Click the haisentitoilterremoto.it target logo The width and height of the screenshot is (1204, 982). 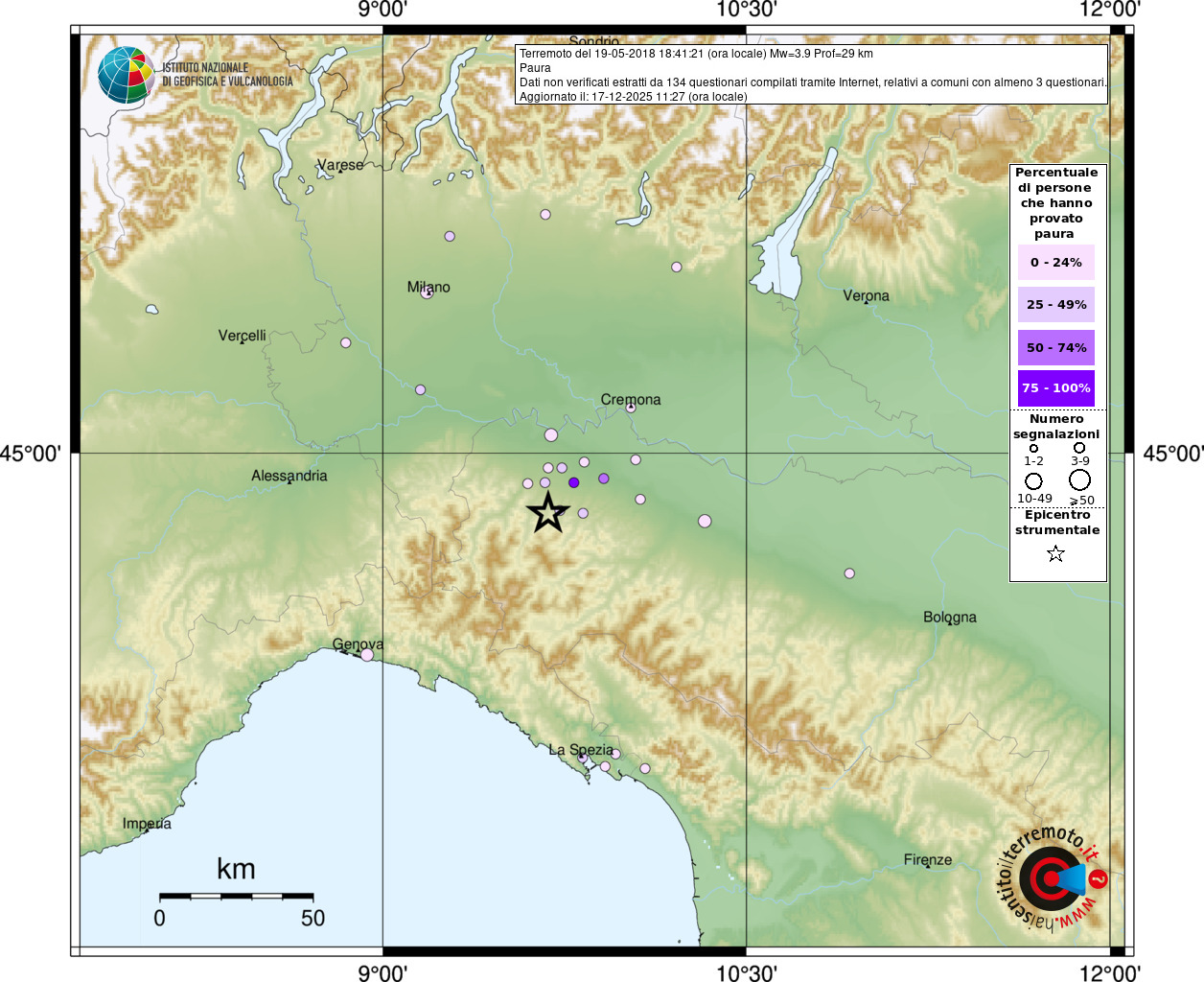[1052, 878]
